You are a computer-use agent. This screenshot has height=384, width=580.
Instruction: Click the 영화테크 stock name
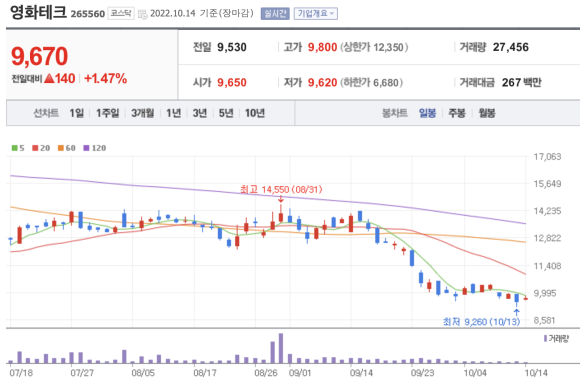[38, 12]
